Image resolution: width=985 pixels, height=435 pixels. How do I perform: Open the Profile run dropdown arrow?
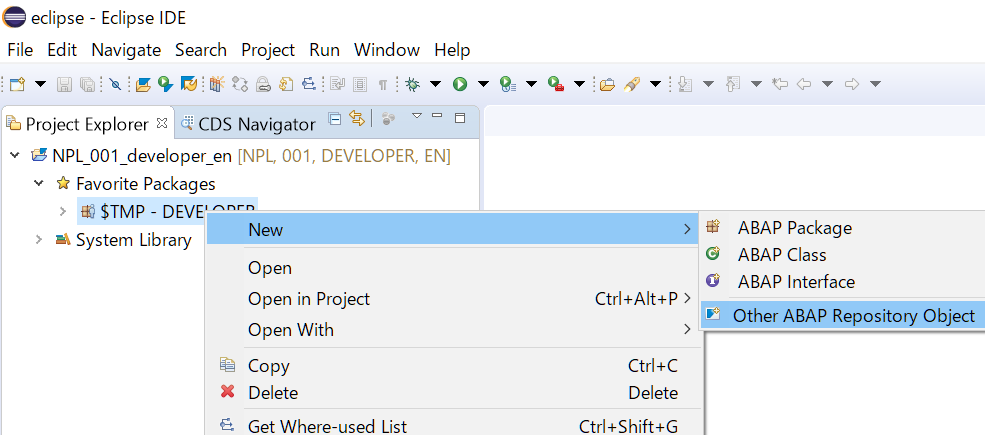(x=531, y=84)
